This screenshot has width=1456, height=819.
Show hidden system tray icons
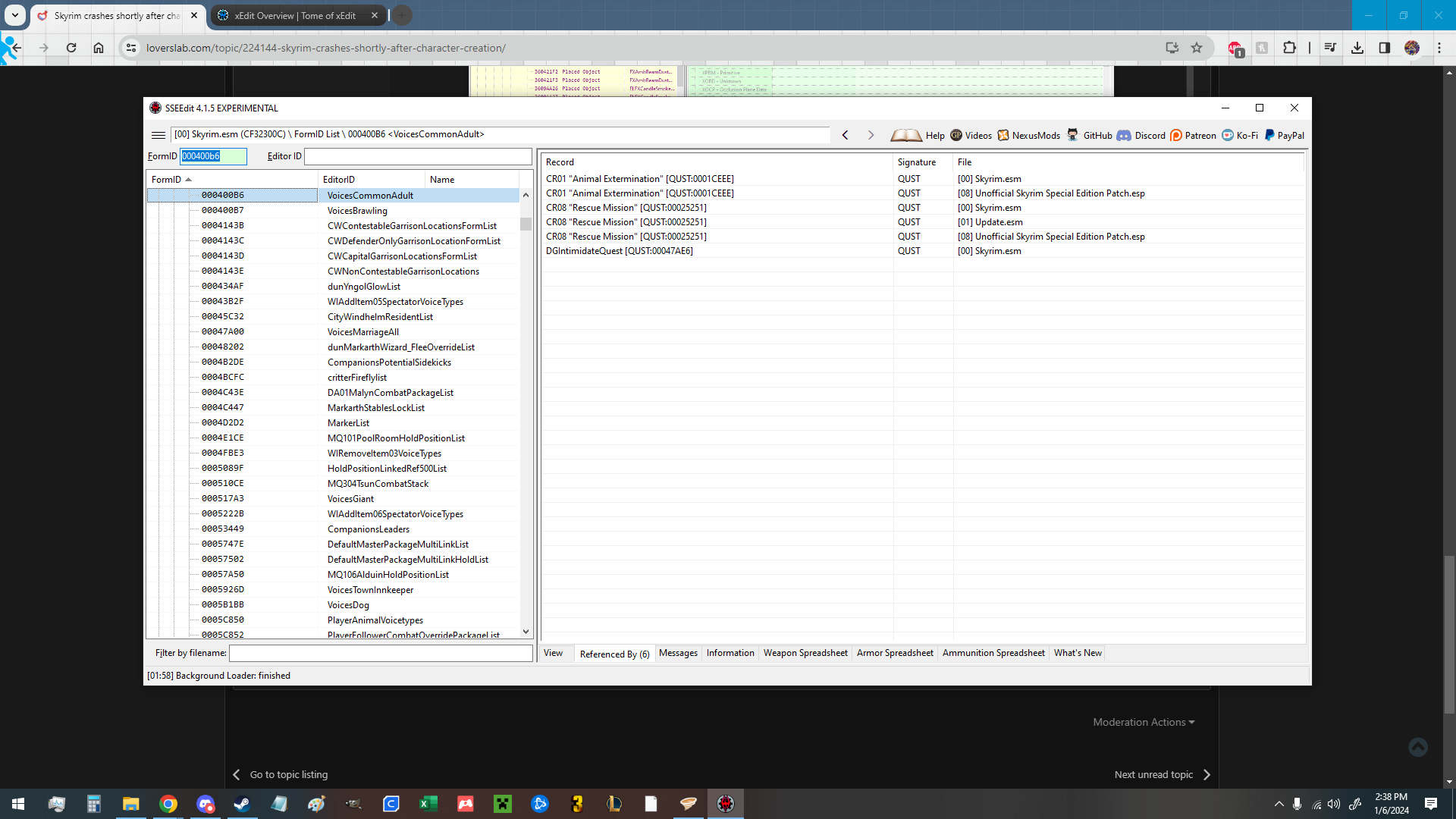(x=1279, y=804)
